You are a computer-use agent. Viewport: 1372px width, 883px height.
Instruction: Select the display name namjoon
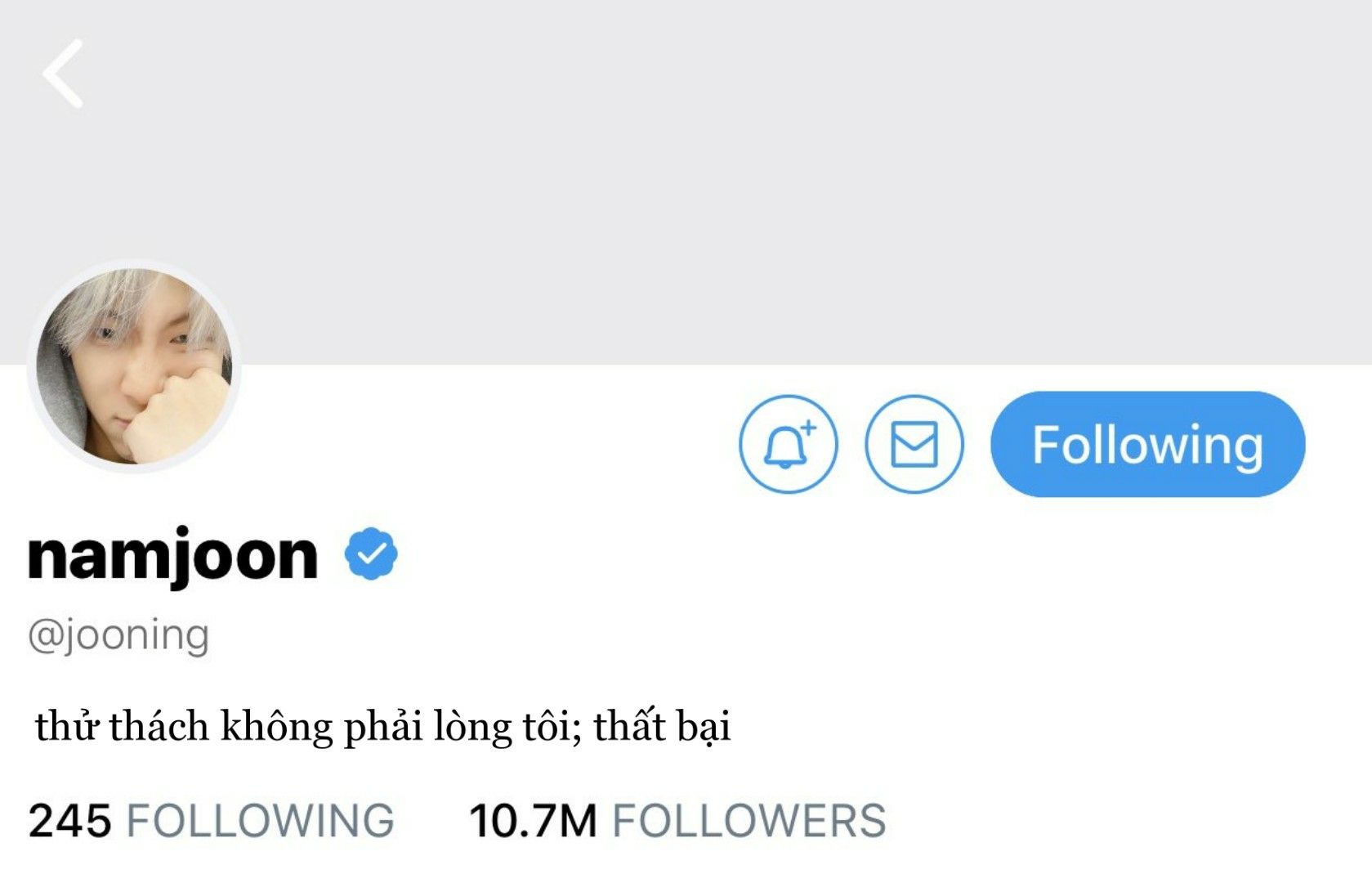[x=172, y=557]
